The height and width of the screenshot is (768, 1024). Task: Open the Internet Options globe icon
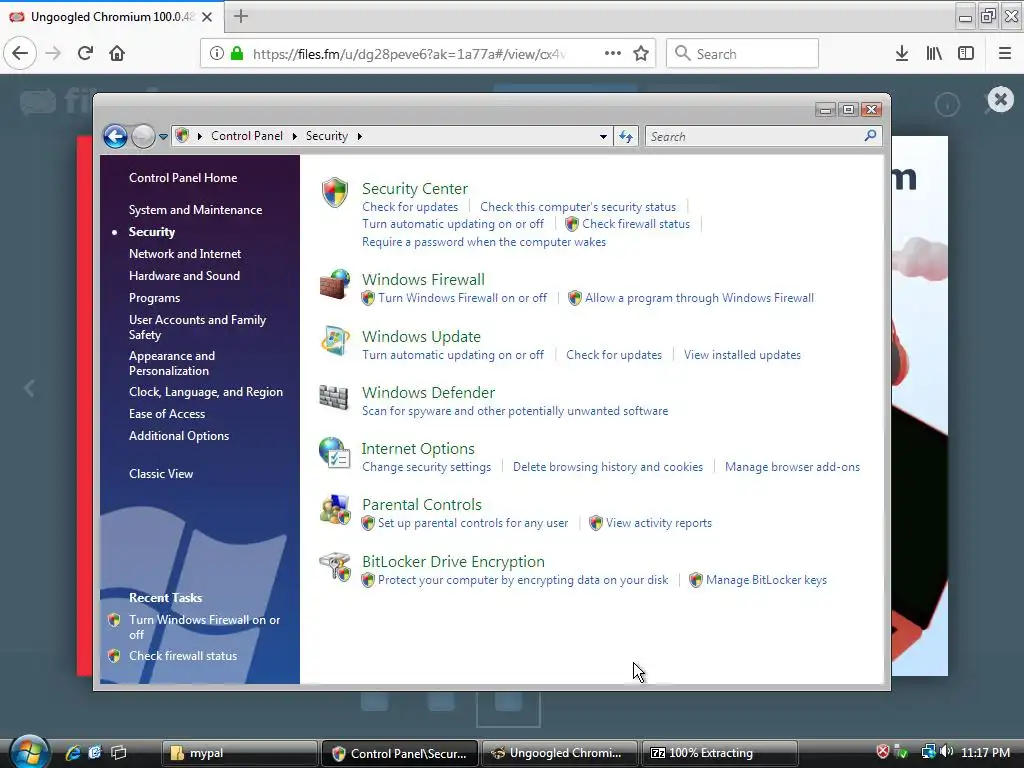335,453
